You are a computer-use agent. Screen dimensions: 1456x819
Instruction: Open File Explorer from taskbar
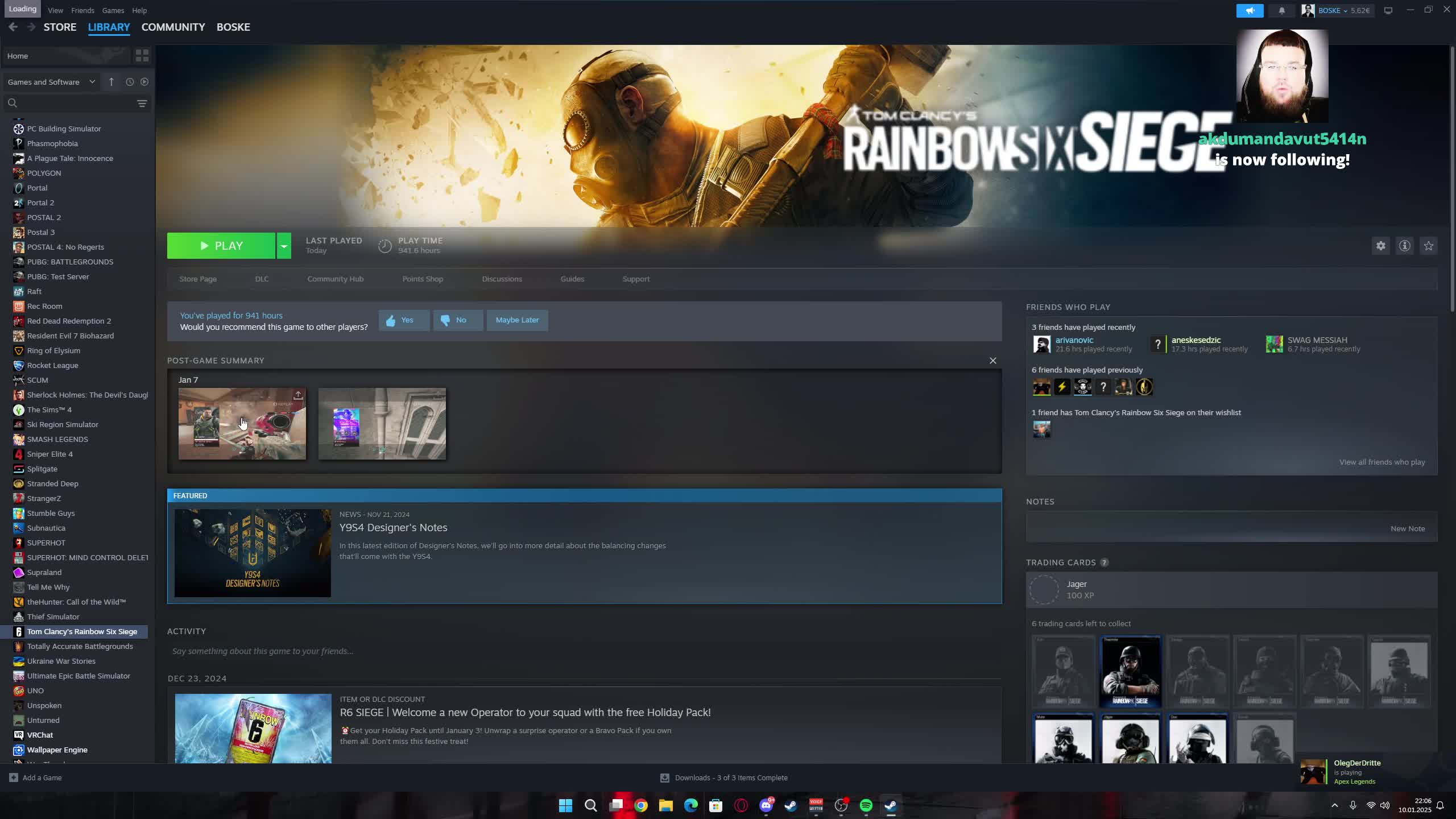[666, 805]
